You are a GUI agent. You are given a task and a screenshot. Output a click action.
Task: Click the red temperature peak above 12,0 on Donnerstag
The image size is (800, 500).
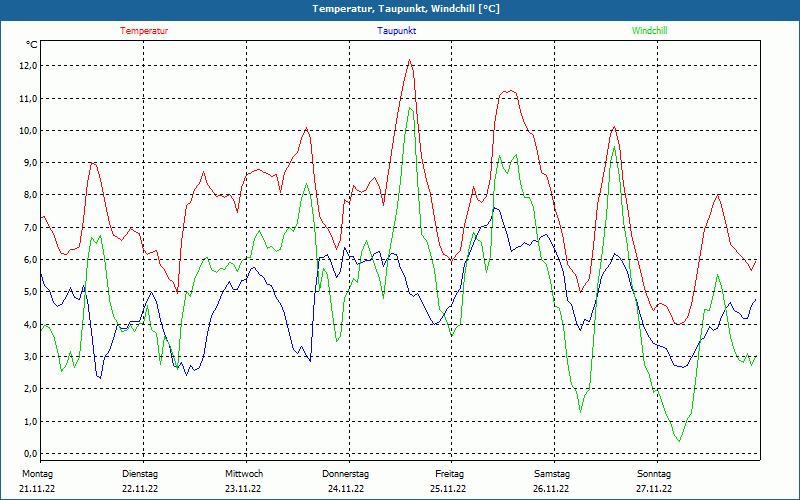(409, 60)
